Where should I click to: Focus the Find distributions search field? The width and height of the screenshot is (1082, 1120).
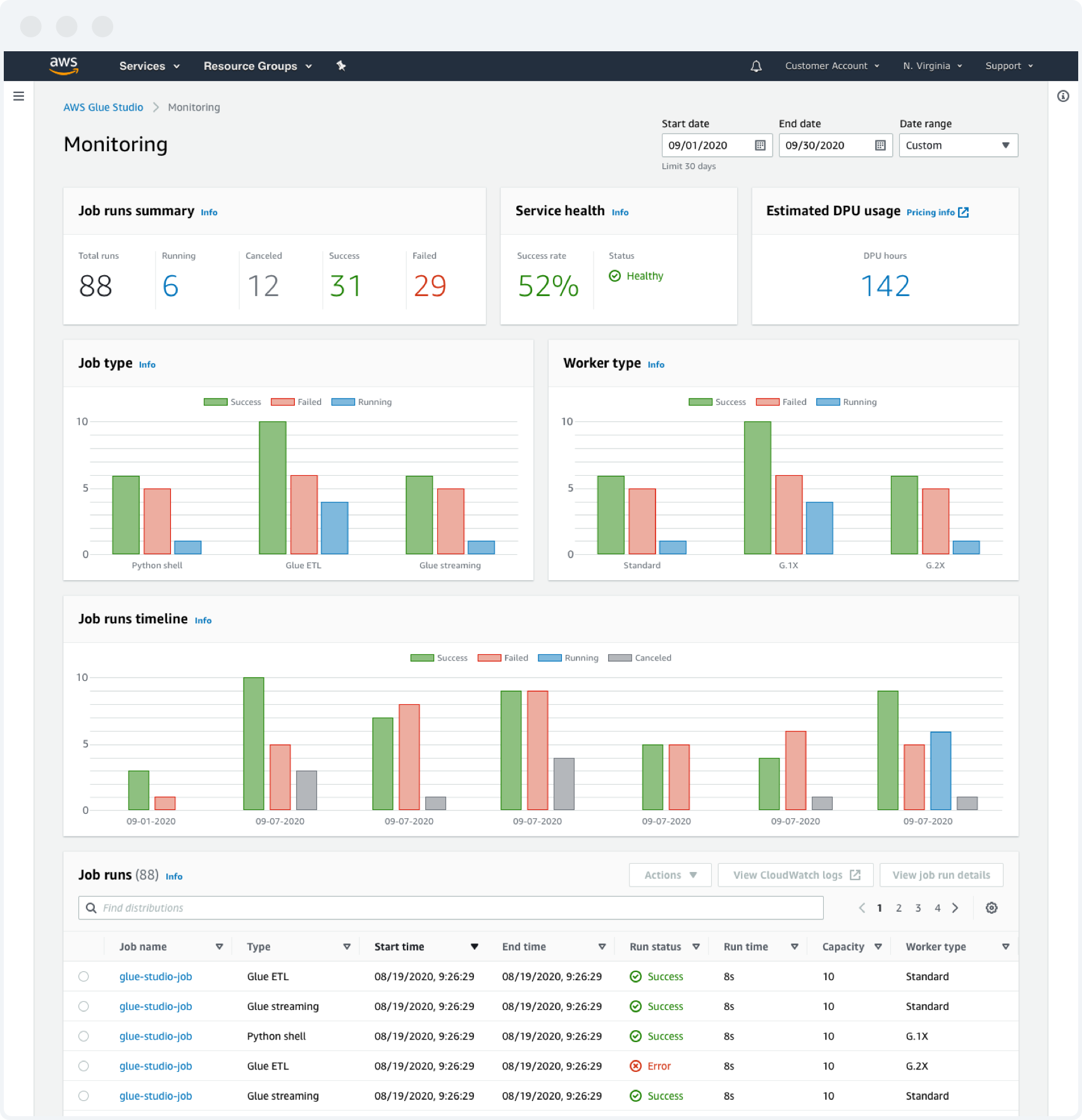coord(451,908)
